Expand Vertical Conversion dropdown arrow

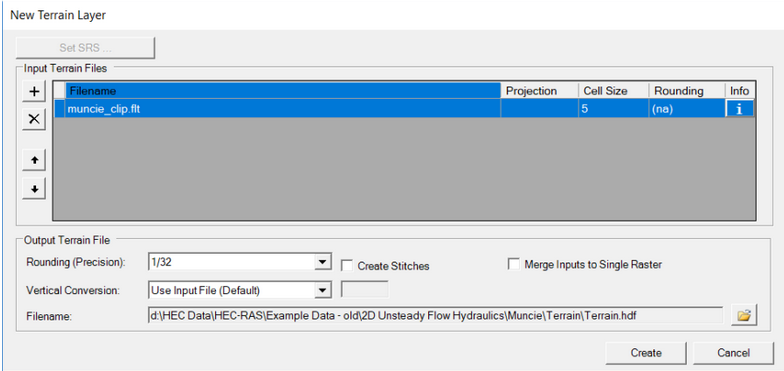pos(322,289)
